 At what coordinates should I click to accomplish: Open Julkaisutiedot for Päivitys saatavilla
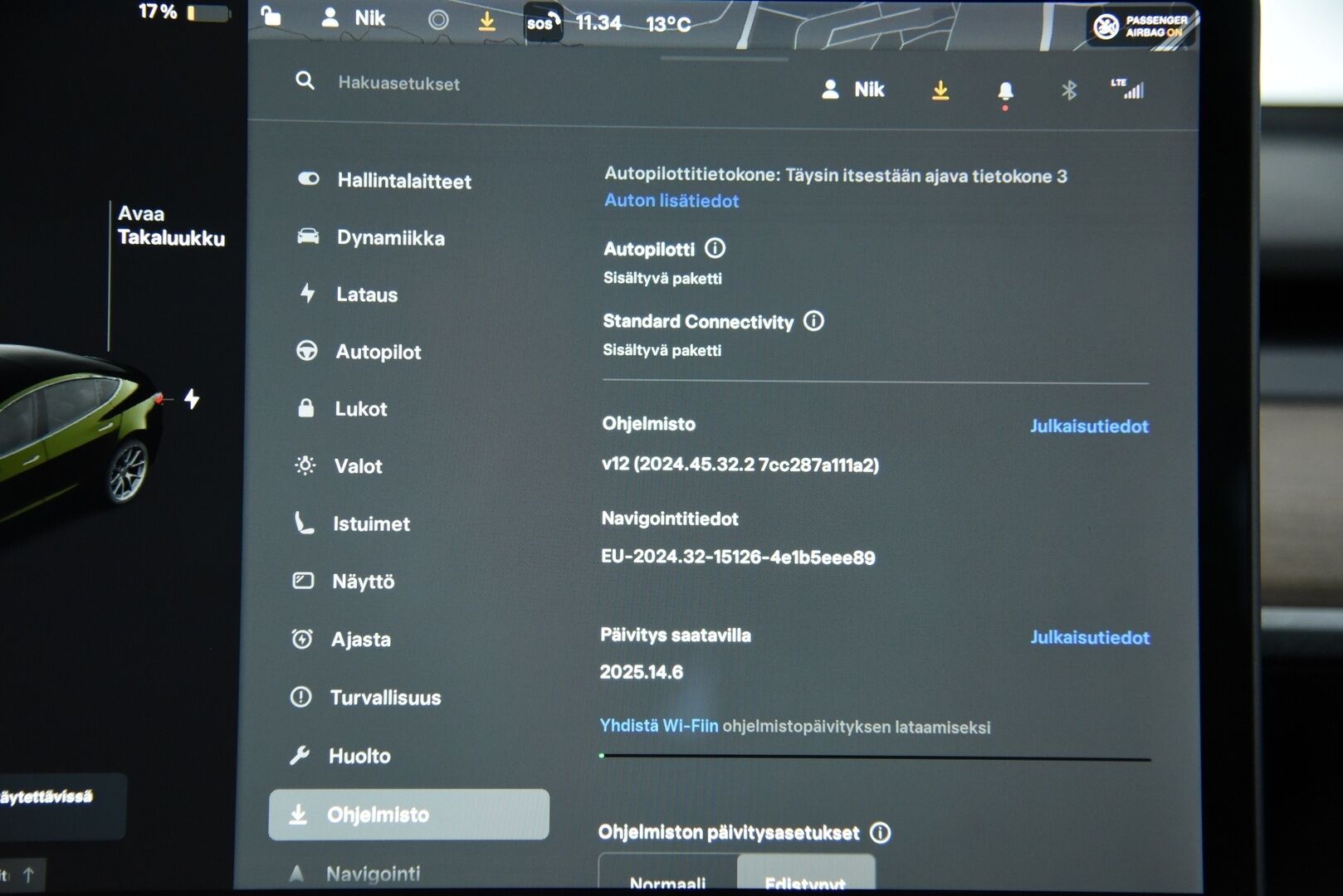point(1090,637)
